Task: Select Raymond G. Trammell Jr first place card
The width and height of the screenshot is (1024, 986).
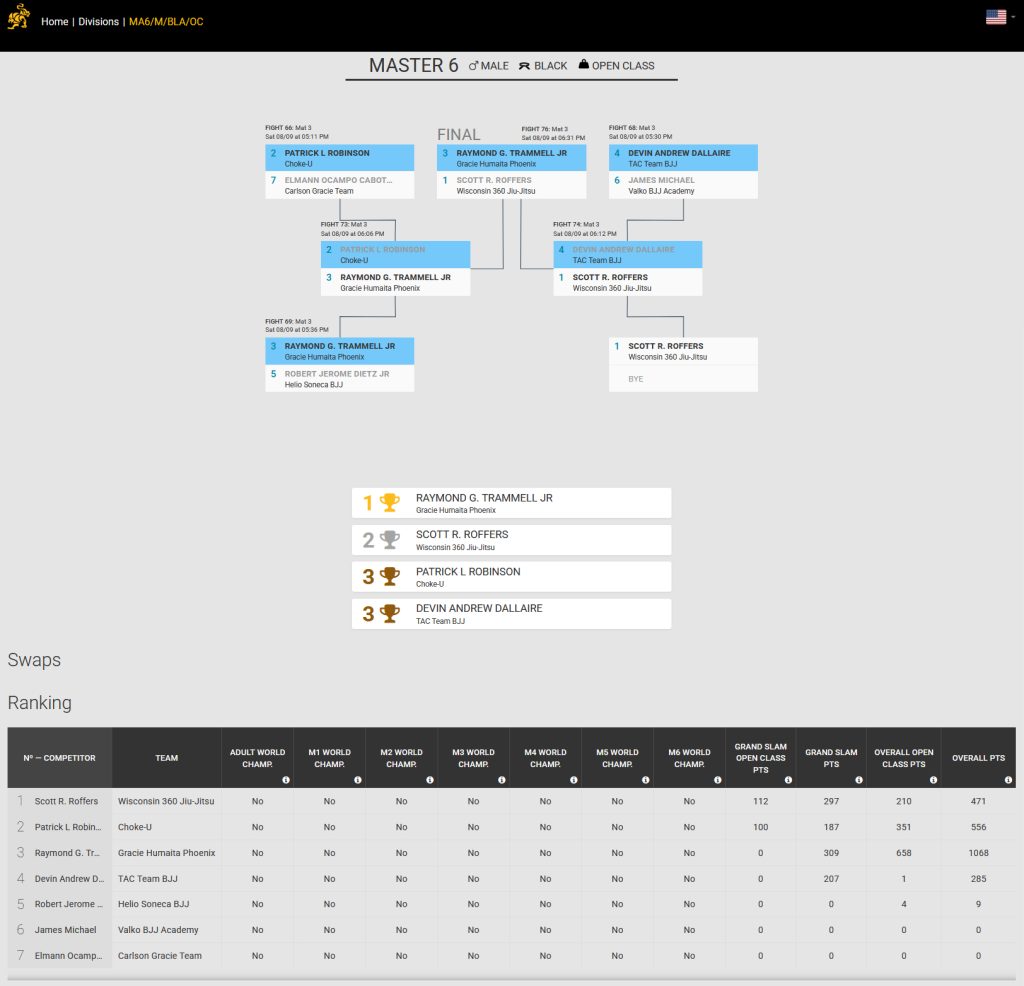Action: [511, 503]
